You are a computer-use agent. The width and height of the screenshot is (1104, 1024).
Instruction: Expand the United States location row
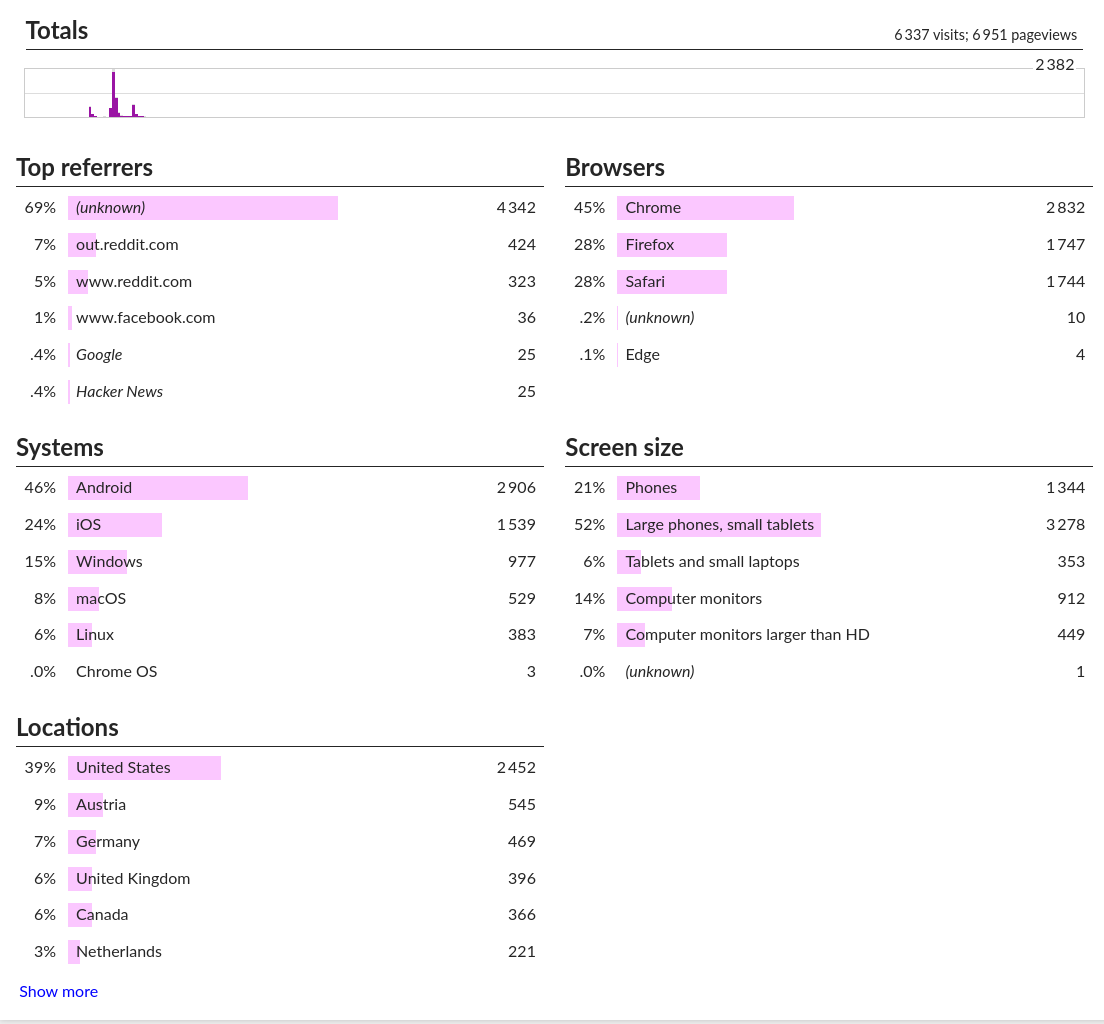[123, 768]
